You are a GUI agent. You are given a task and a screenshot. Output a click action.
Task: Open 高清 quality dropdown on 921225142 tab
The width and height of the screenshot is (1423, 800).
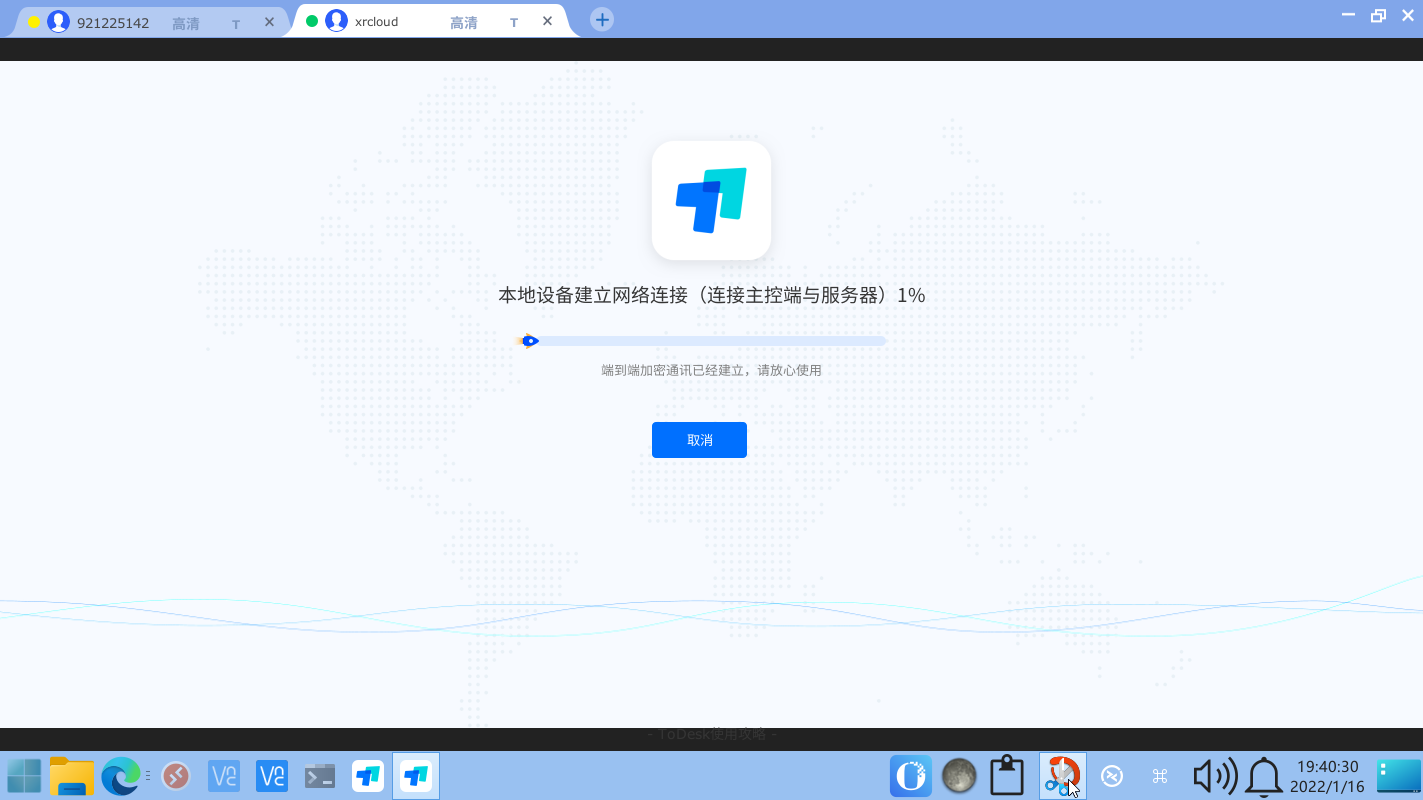click(x=185, y=23)
